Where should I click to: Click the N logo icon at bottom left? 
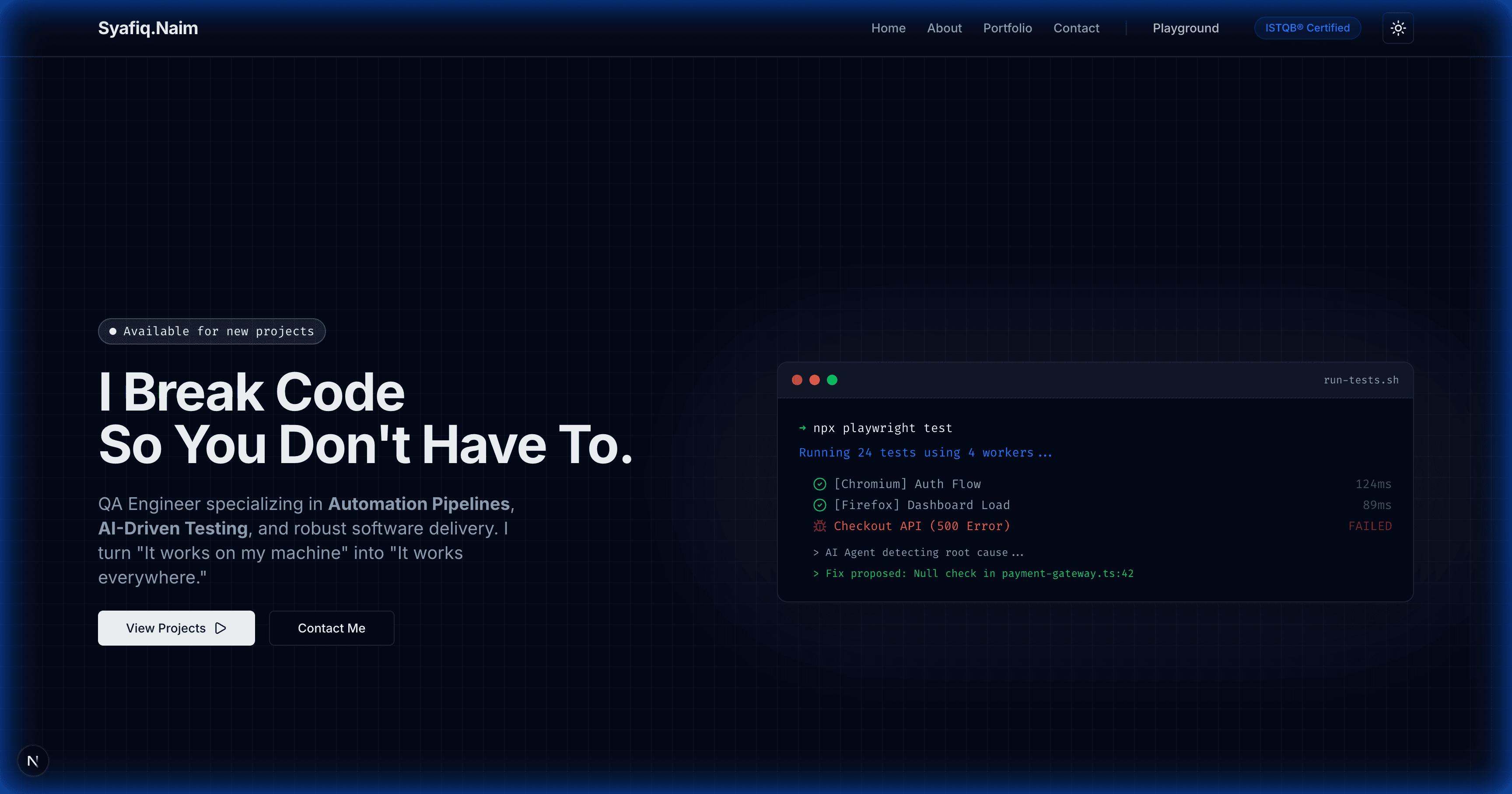pyautogui.click(x=33, y=761)
